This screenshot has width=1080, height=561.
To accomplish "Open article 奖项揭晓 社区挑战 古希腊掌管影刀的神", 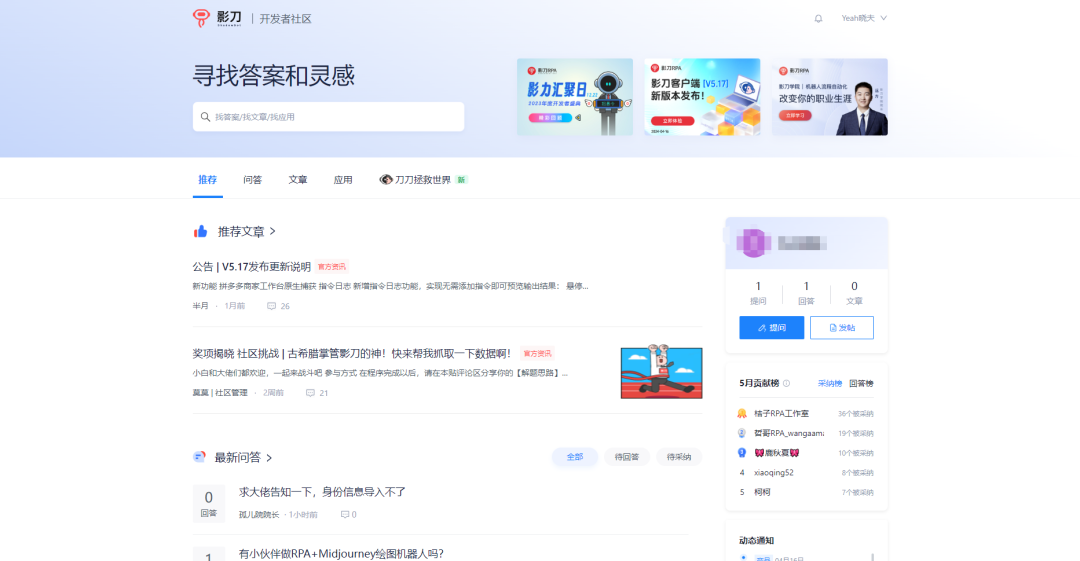I will tap(352, 354).
